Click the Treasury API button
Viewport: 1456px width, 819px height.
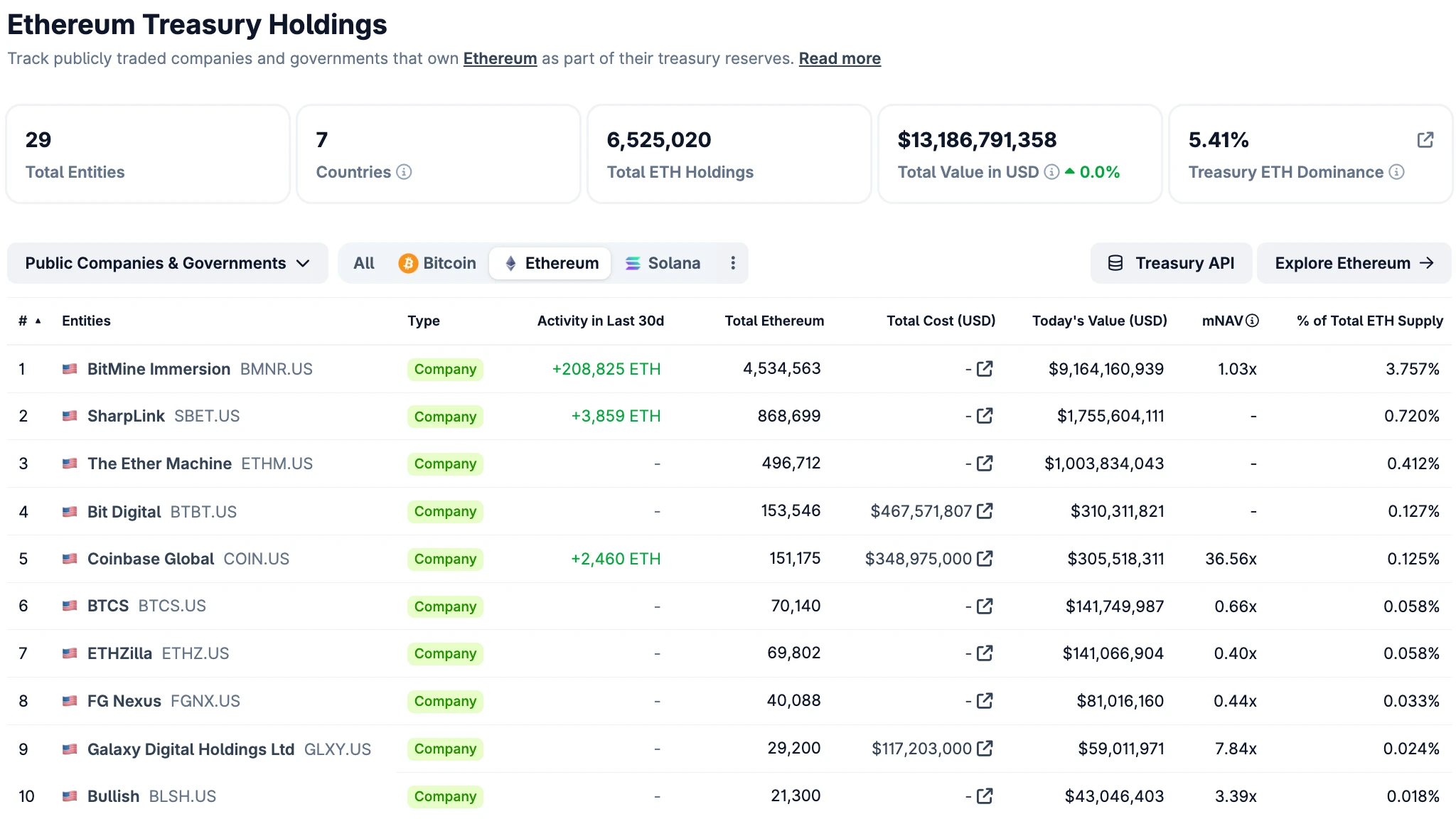tap(1171, 263)
